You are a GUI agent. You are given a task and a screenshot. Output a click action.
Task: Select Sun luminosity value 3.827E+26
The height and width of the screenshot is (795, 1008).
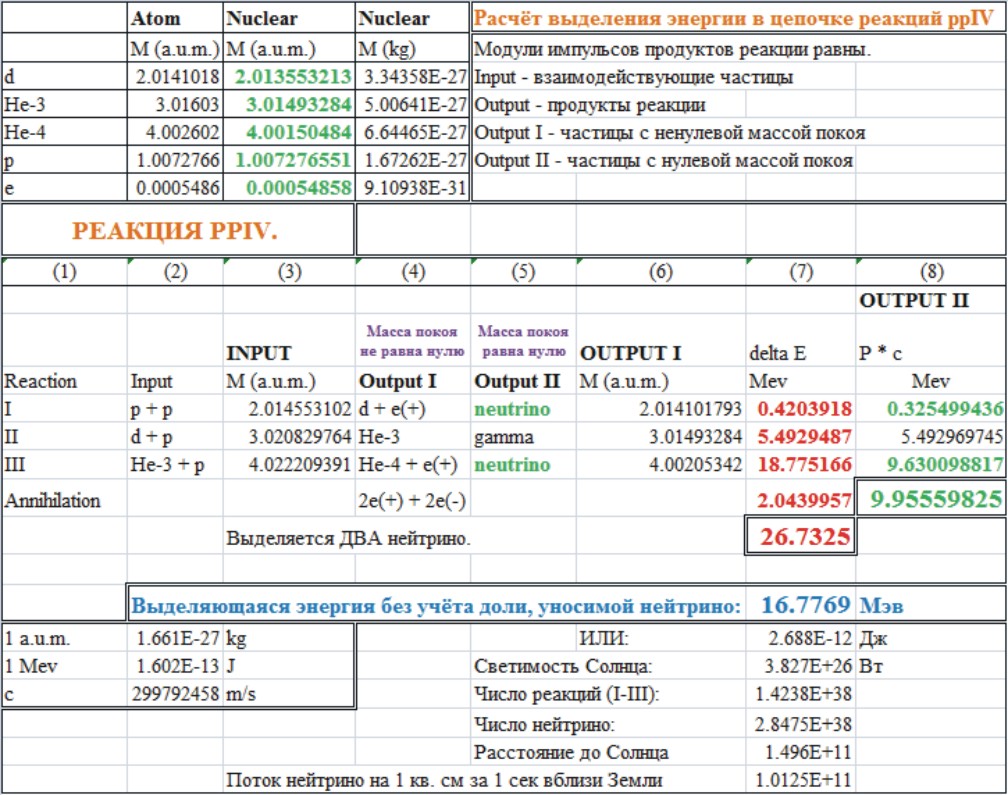(x=801, y=666)
